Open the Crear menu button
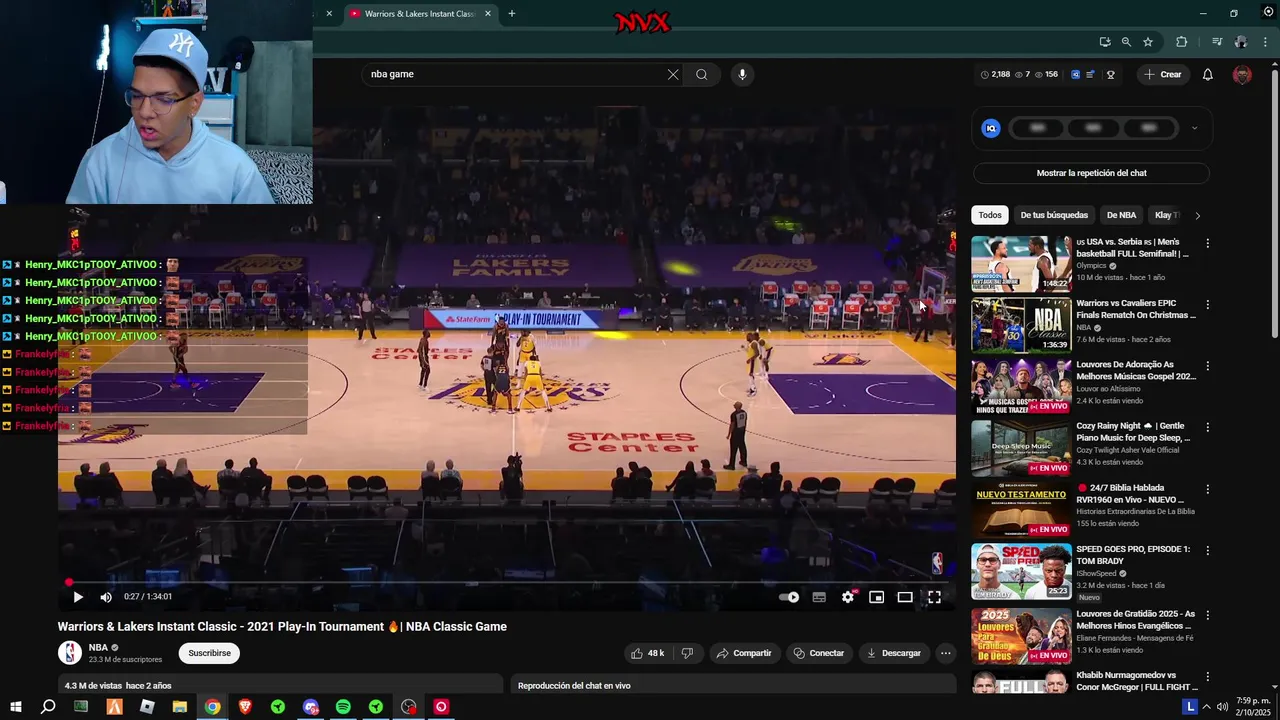Image resolution: width=1280 pixels, height=720 pixels. [1163, 74]
